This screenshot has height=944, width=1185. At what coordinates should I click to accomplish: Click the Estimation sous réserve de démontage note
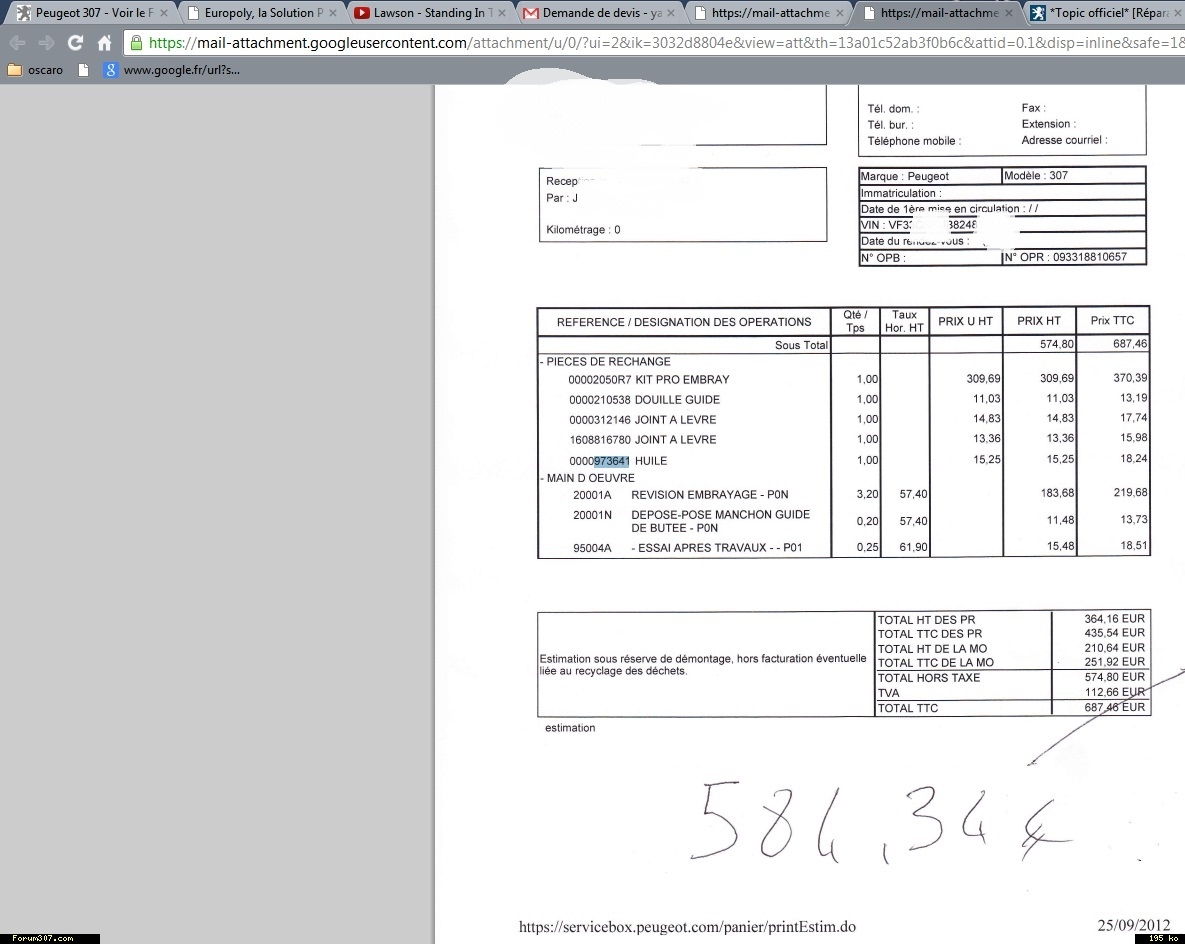[x=703, y=664]
